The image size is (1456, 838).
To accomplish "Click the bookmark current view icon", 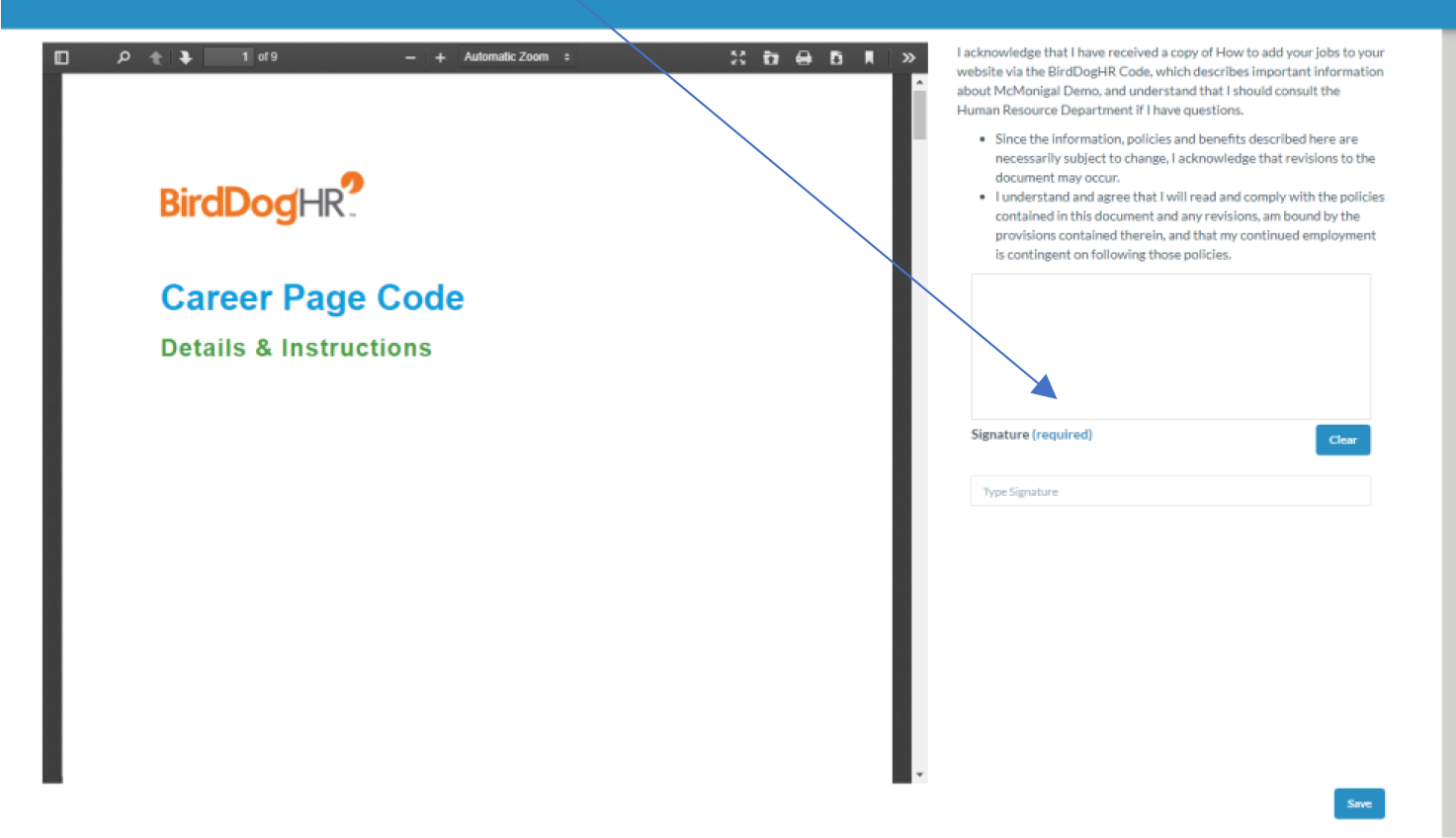I will click(x=869, y=57).
